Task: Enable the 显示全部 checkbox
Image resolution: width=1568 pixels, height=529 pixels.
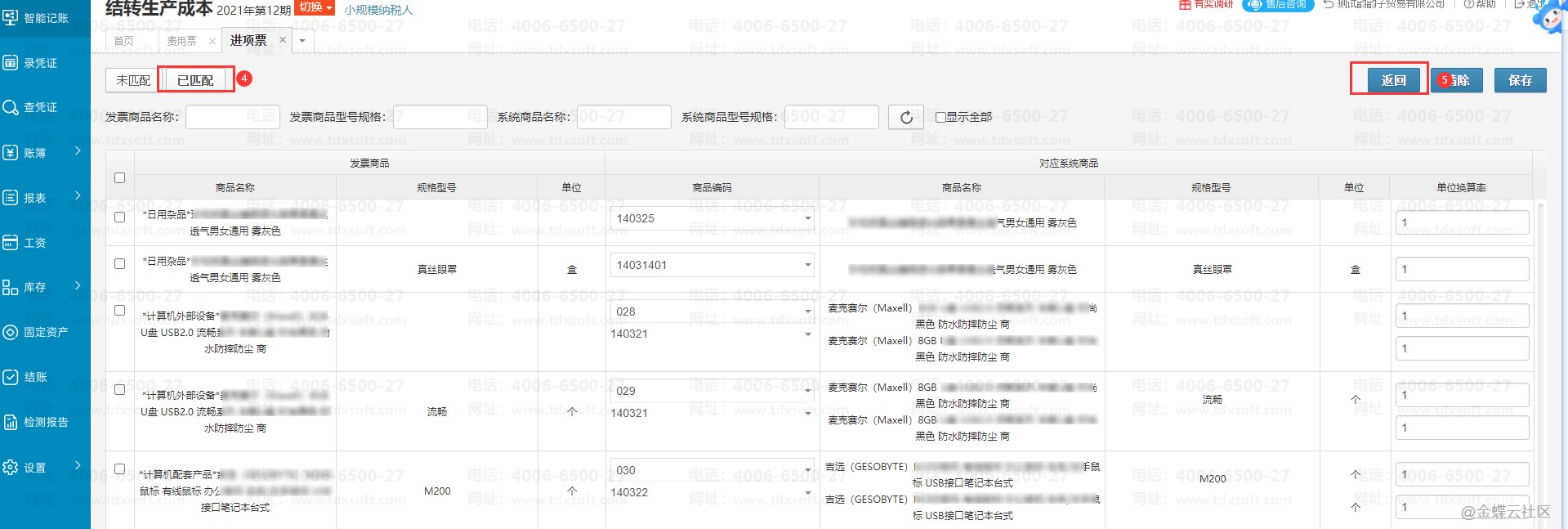Action: 940,117
